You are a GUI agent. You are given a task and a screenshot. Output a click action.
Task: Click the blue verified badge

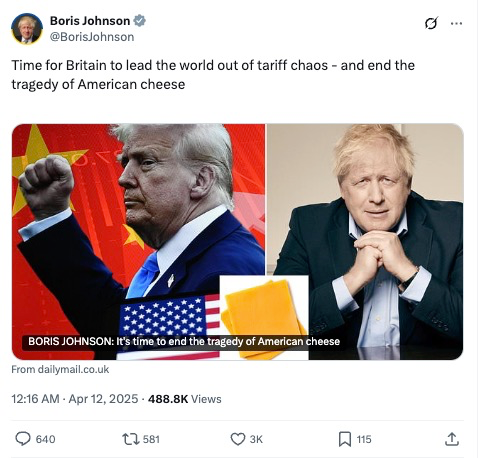(x=139, y=21)
